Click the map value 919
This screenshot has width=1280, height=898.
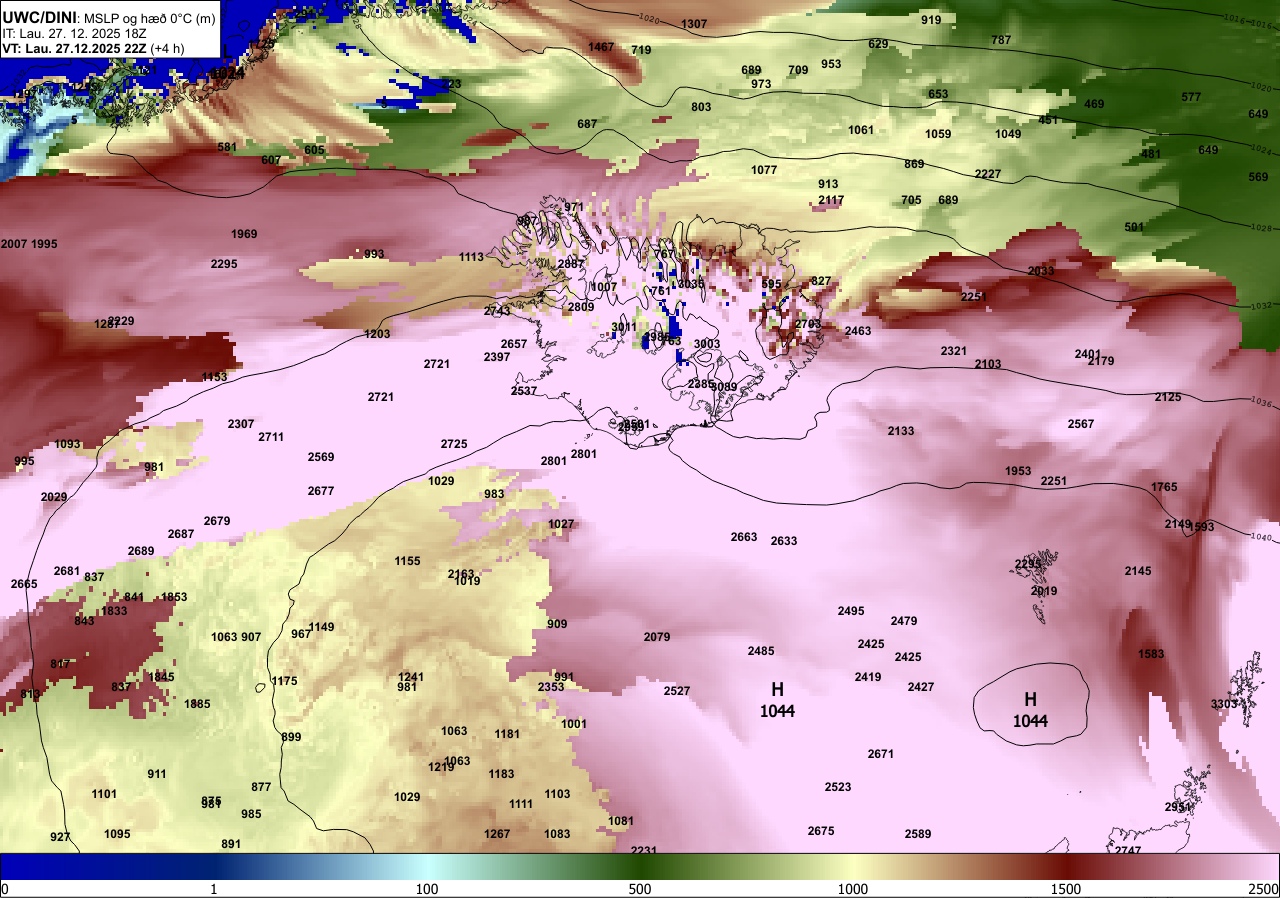pos(931,20)
